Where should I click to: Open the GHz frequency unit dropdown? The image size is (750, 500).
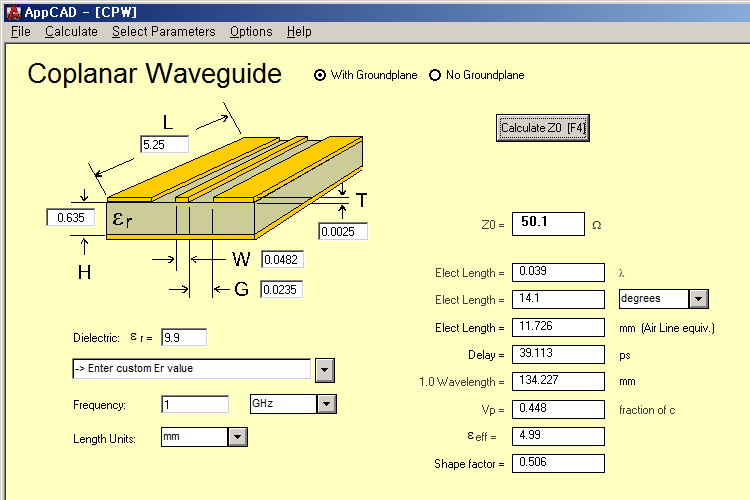pyautogui.click(x=326, y=404)
